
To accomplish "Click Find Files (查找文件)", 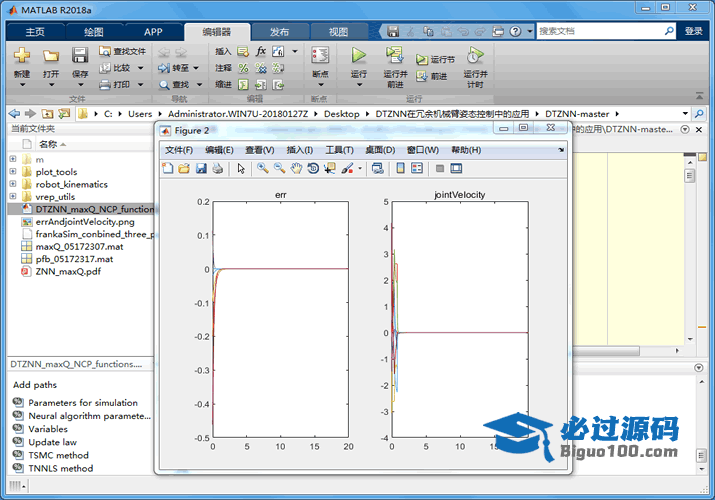I will [122, 51].
